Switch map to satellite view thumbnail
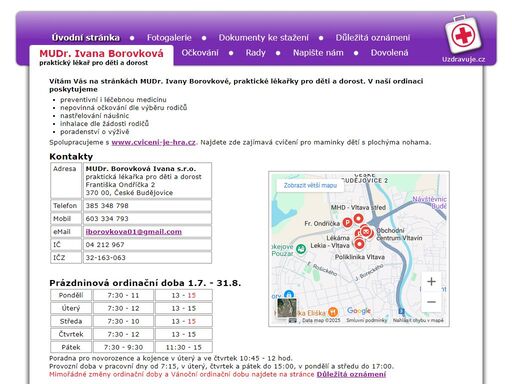The height and width of the screenshot is (384, 512). click(x=287, y=308)
